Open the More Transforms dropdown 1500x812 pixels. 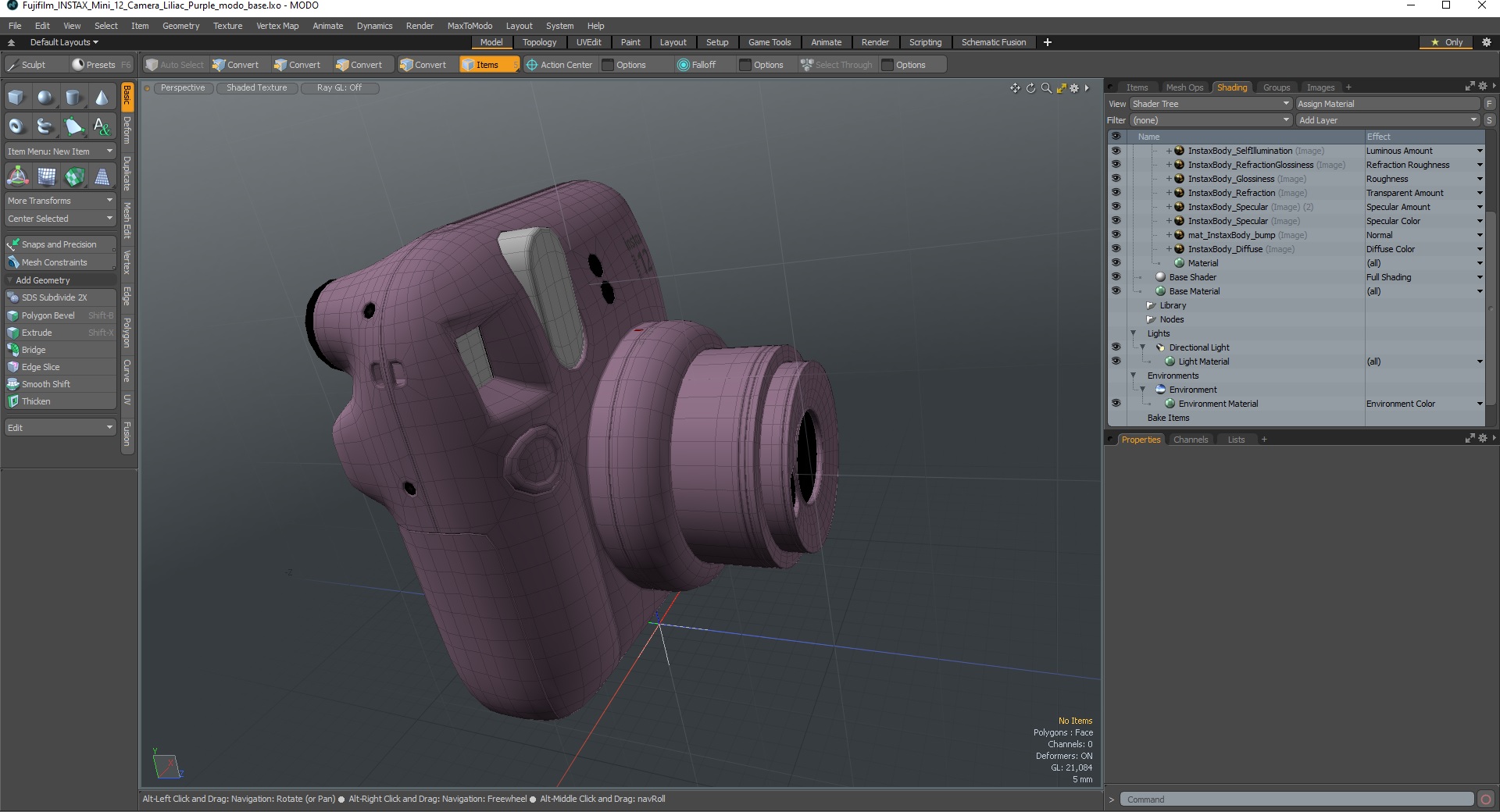60,201
